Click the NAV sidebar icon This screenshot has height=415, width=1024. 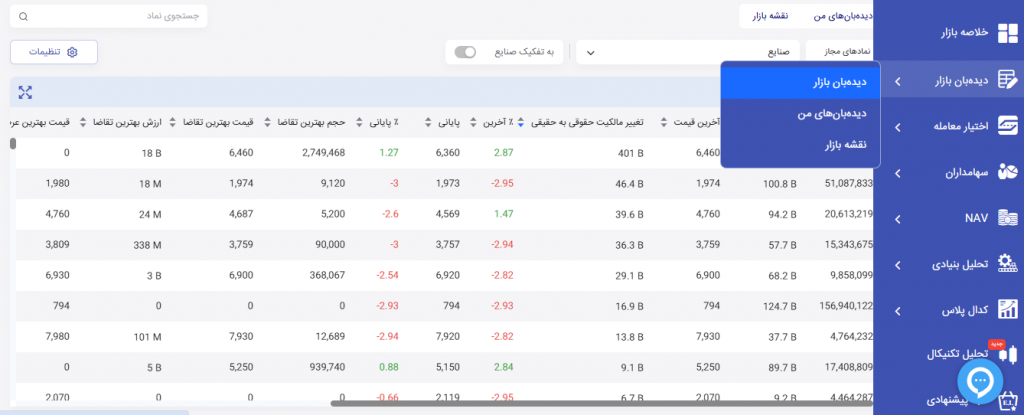click(x=1007, y=218)
